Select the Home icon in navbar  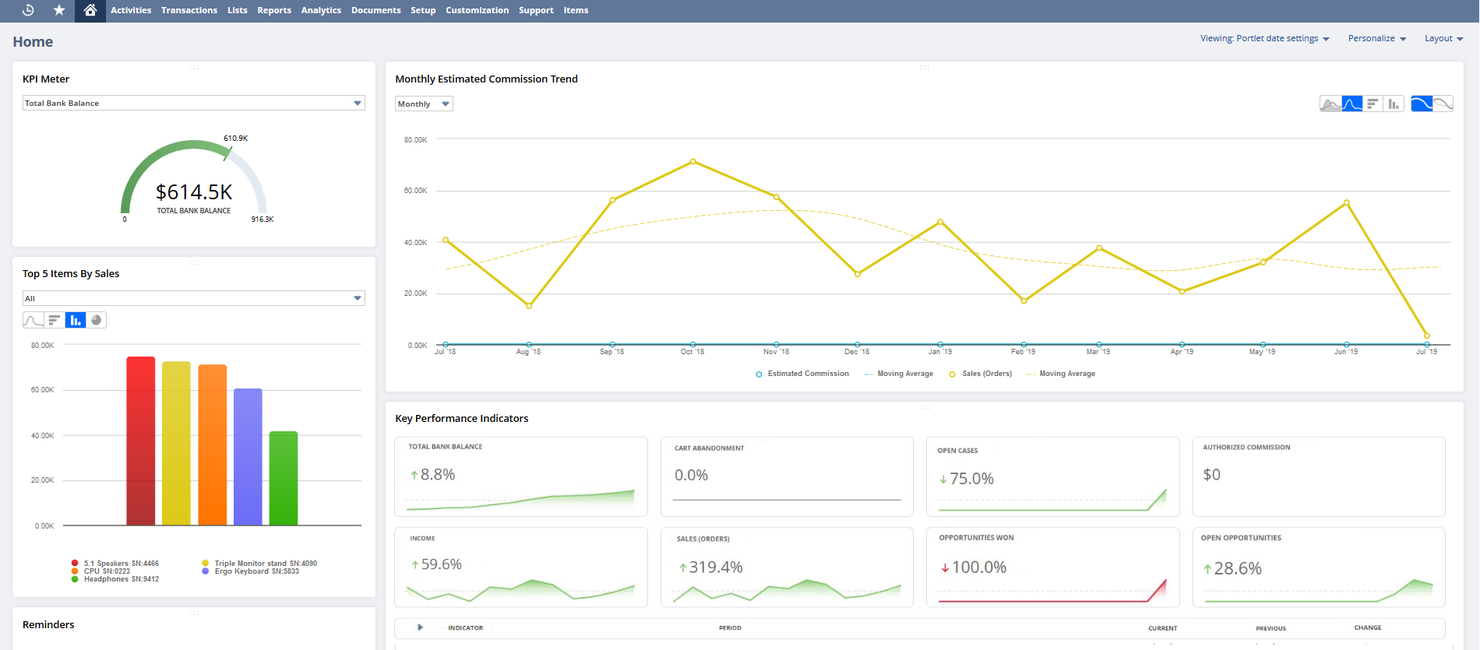tap(89, 10)
